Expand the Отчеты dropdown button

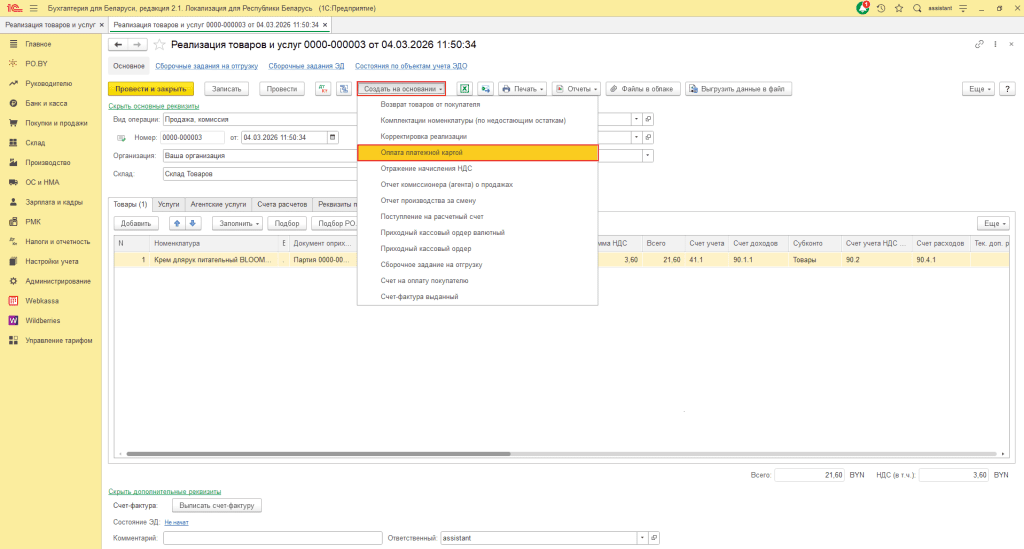pos(576,89)
